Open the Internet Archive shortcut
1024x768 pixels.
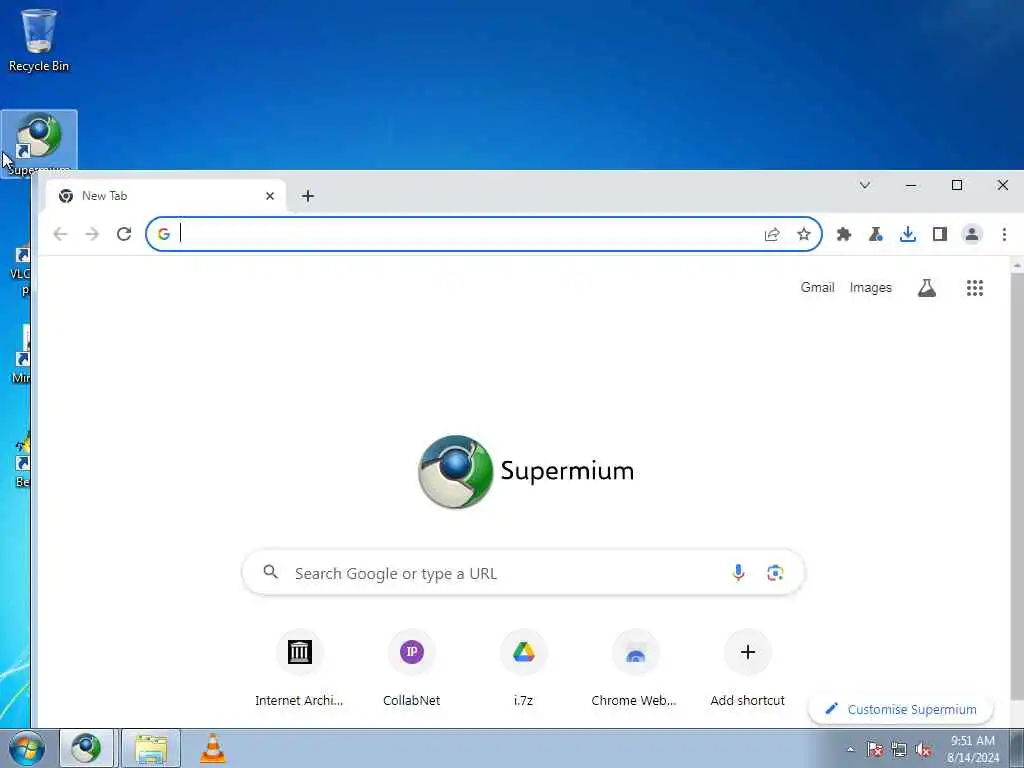[299, 668]
